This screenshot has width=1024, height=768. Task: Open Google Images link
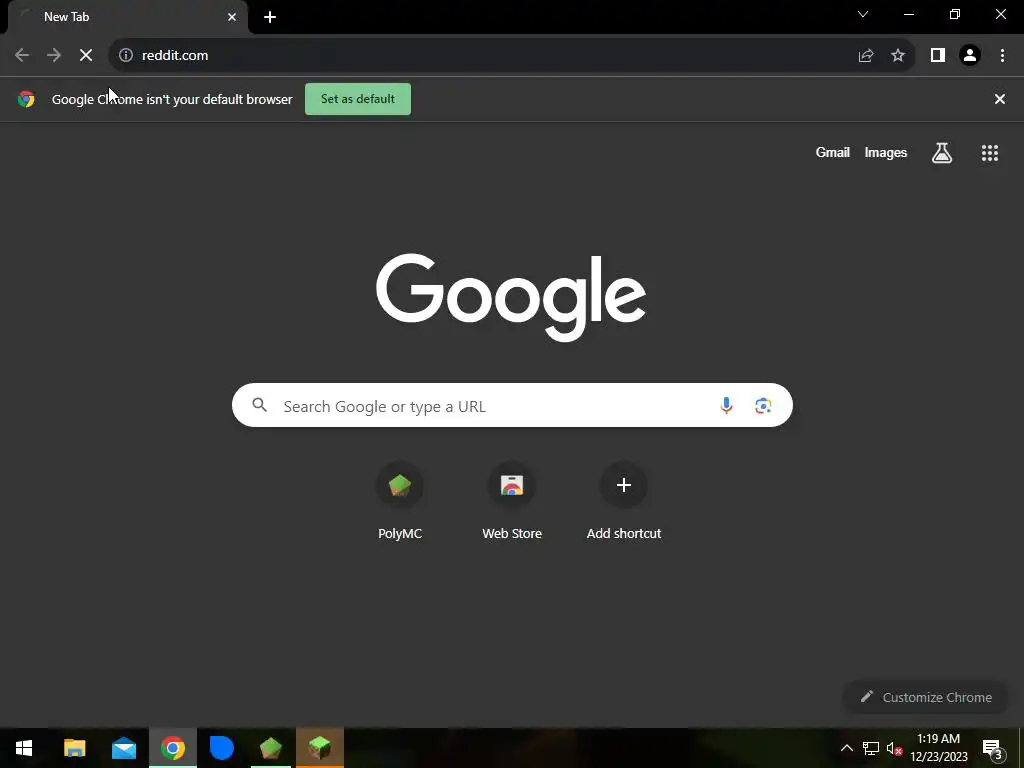886,152
